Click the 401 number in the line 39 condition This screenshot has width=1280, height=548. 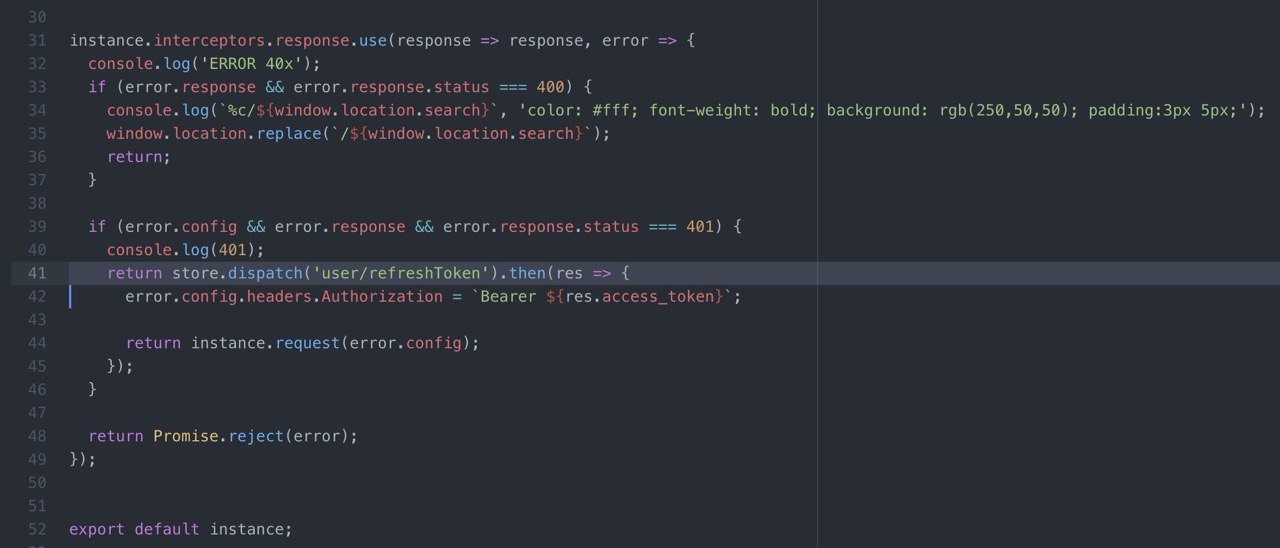point(700,227)
